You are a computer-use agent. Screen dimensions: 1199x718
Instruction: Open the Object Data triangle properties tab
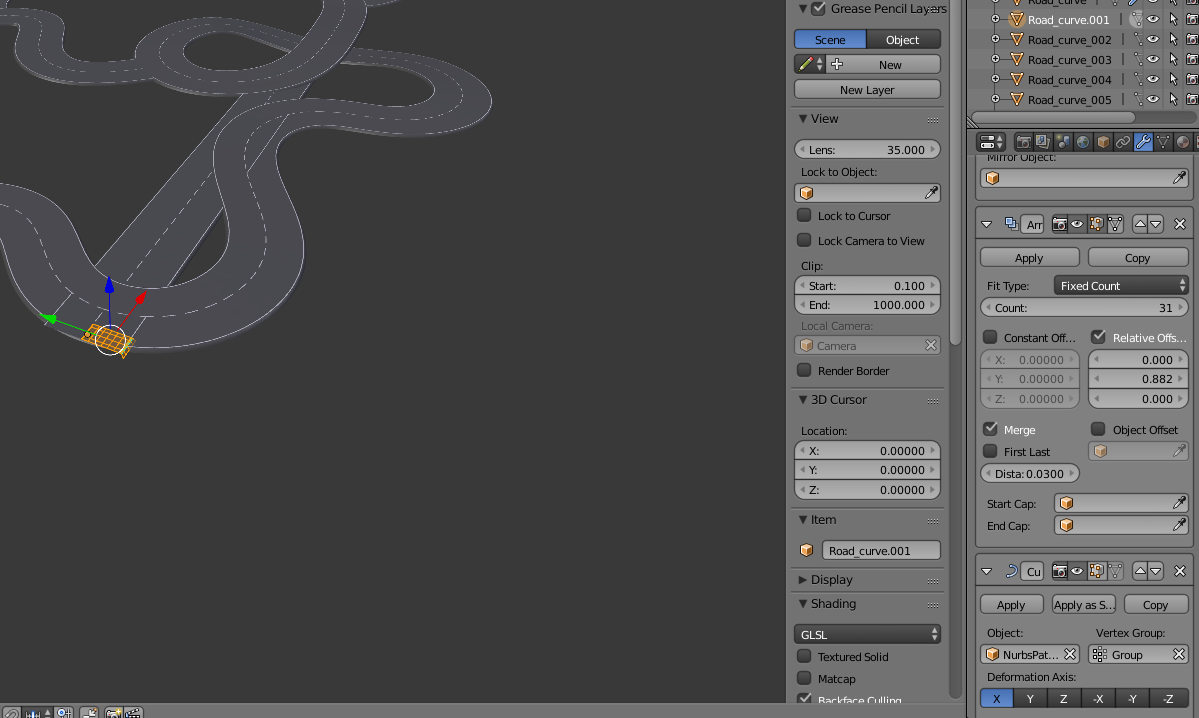tap(1163, 142)
